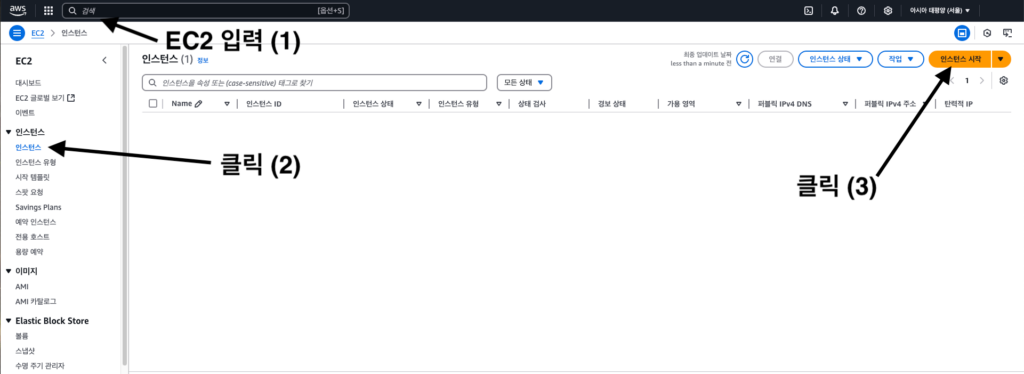
Task: Open the 인스턴스 상태 dropdown button
Action: pos(835,59)
